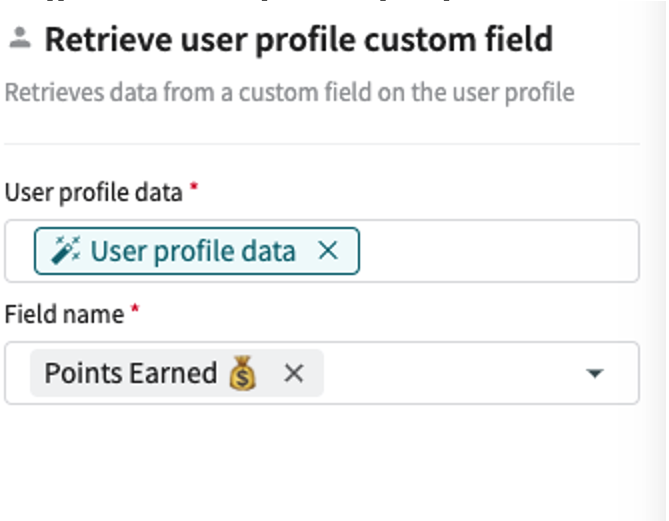Click the horizontal divider below the description
This screenshot has height=521, width=669.
click(x=322, y=144)
